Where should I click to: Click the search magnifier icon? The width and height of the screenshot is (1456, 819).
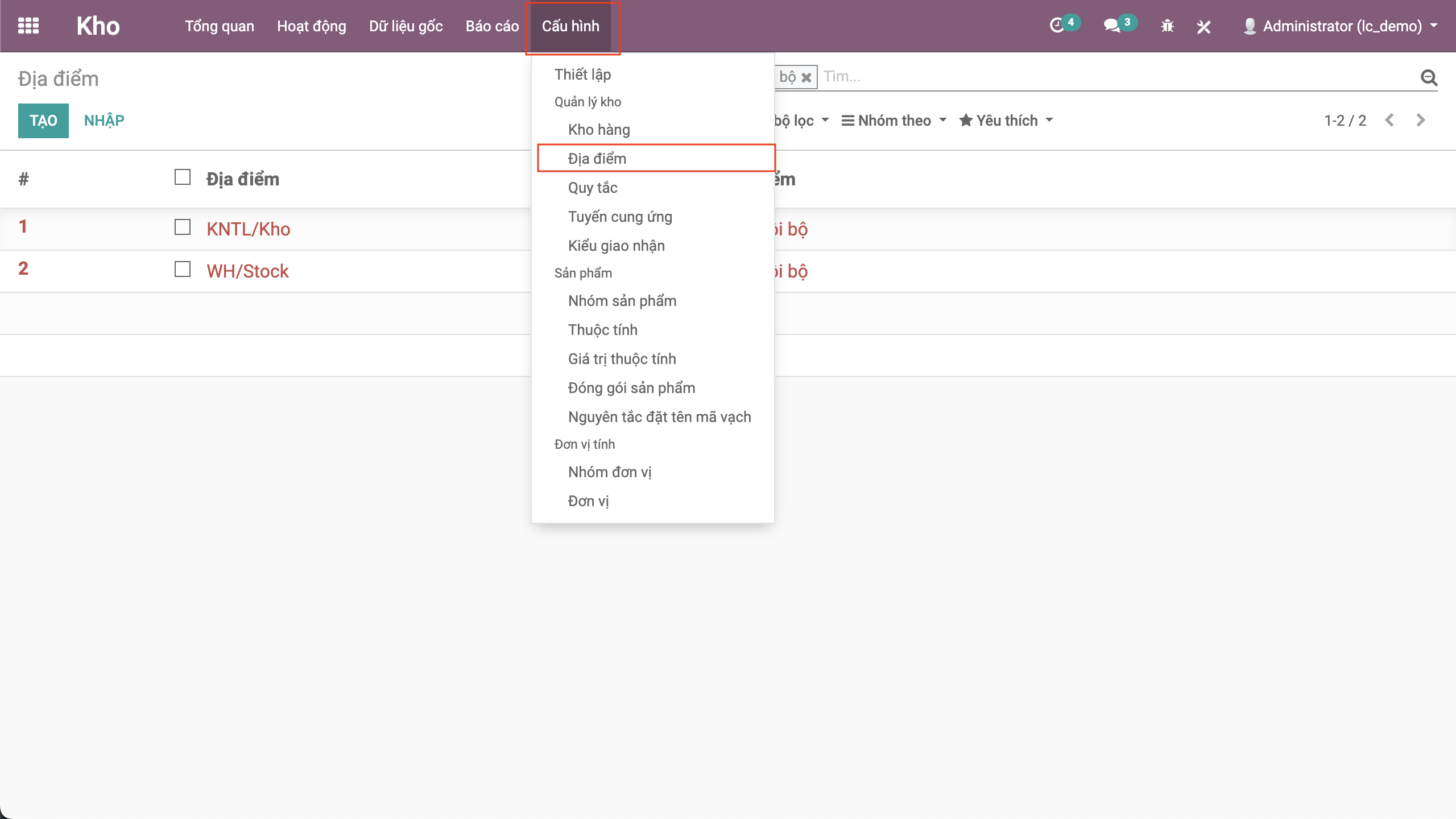point(1429,77)
